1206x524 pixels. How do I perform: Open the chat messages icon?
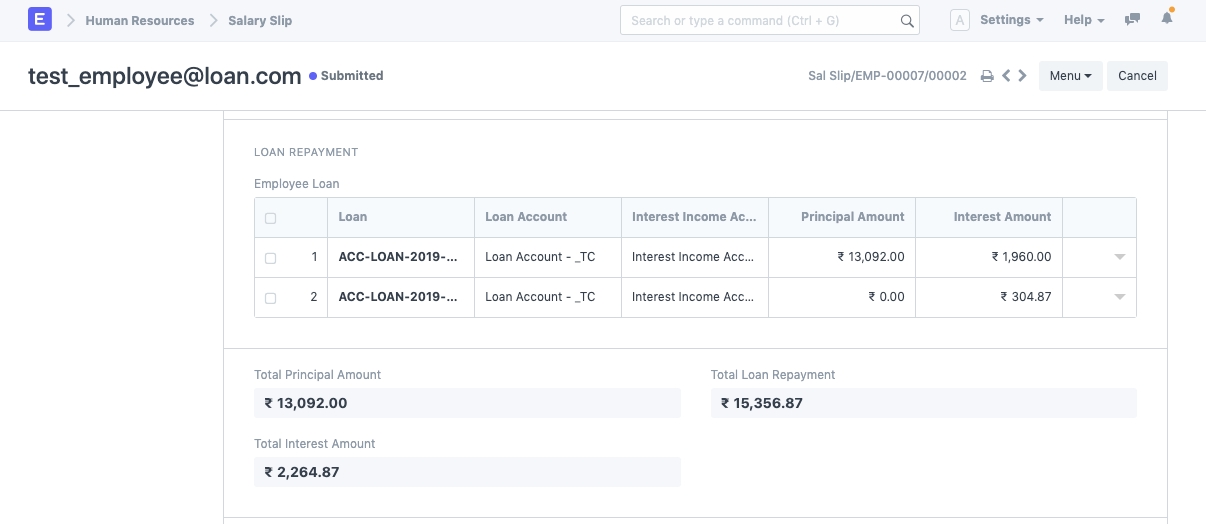click(1132, 20)
